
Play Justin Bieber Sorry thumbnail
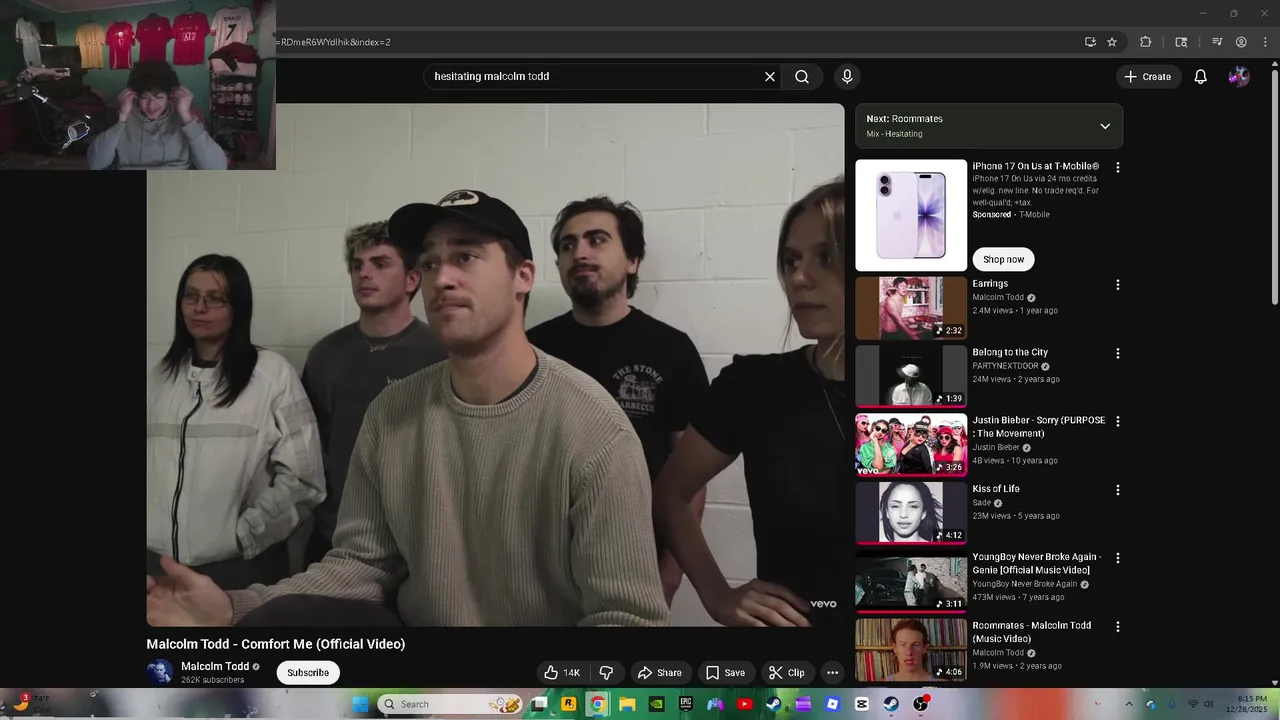911,445
